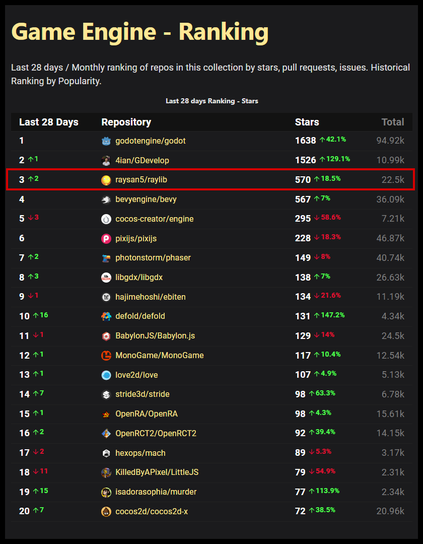Open the love2d/love link
Image resolution: width=423 pixels, height=544 pixels.
point(137,375)
